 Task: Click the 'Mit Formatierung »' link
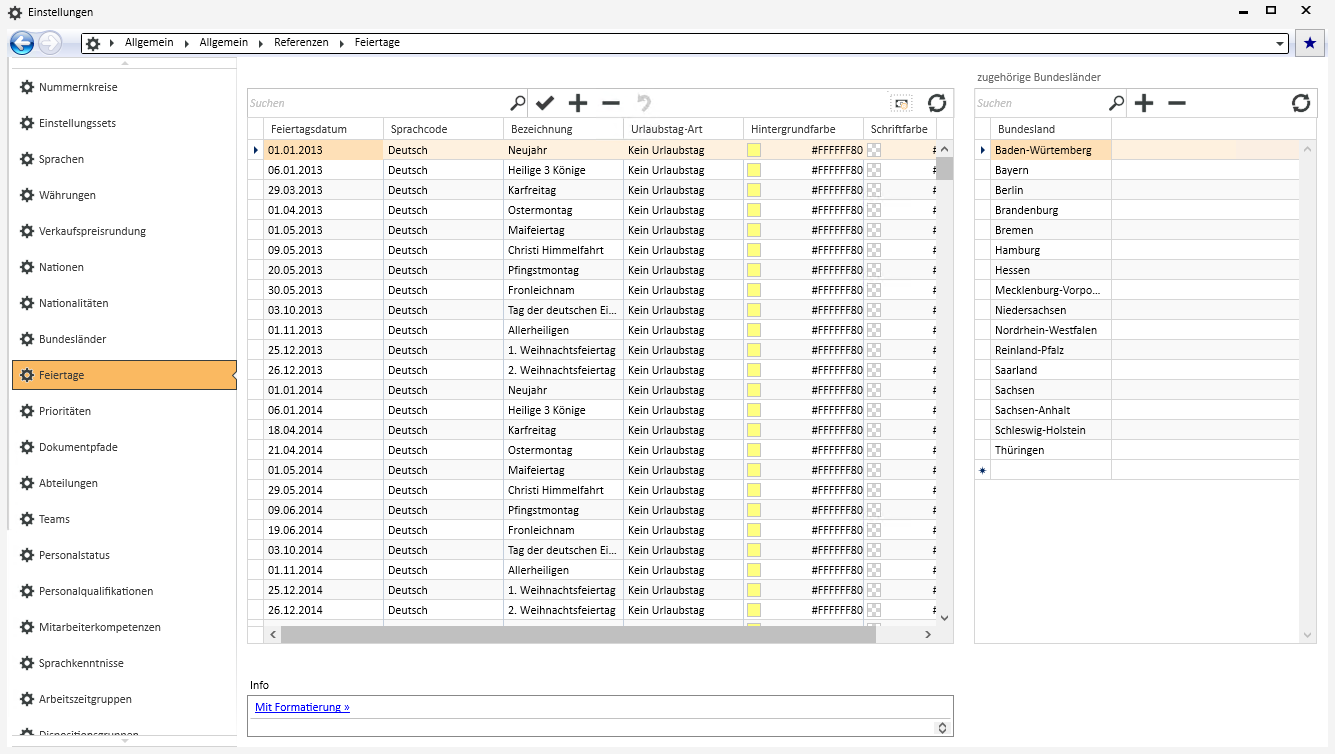(x=302, y=707)
